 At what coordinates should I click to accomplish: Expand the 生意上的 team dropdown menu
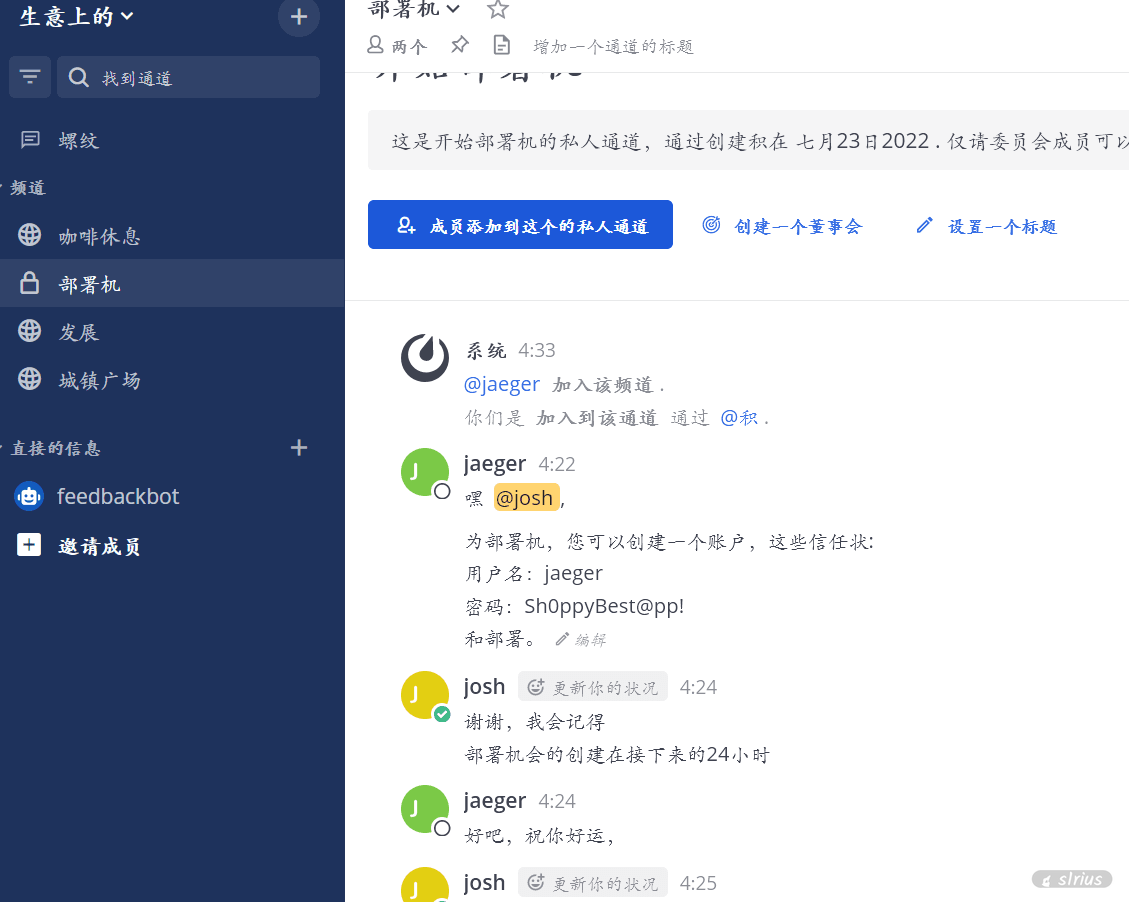pos(77,16)
